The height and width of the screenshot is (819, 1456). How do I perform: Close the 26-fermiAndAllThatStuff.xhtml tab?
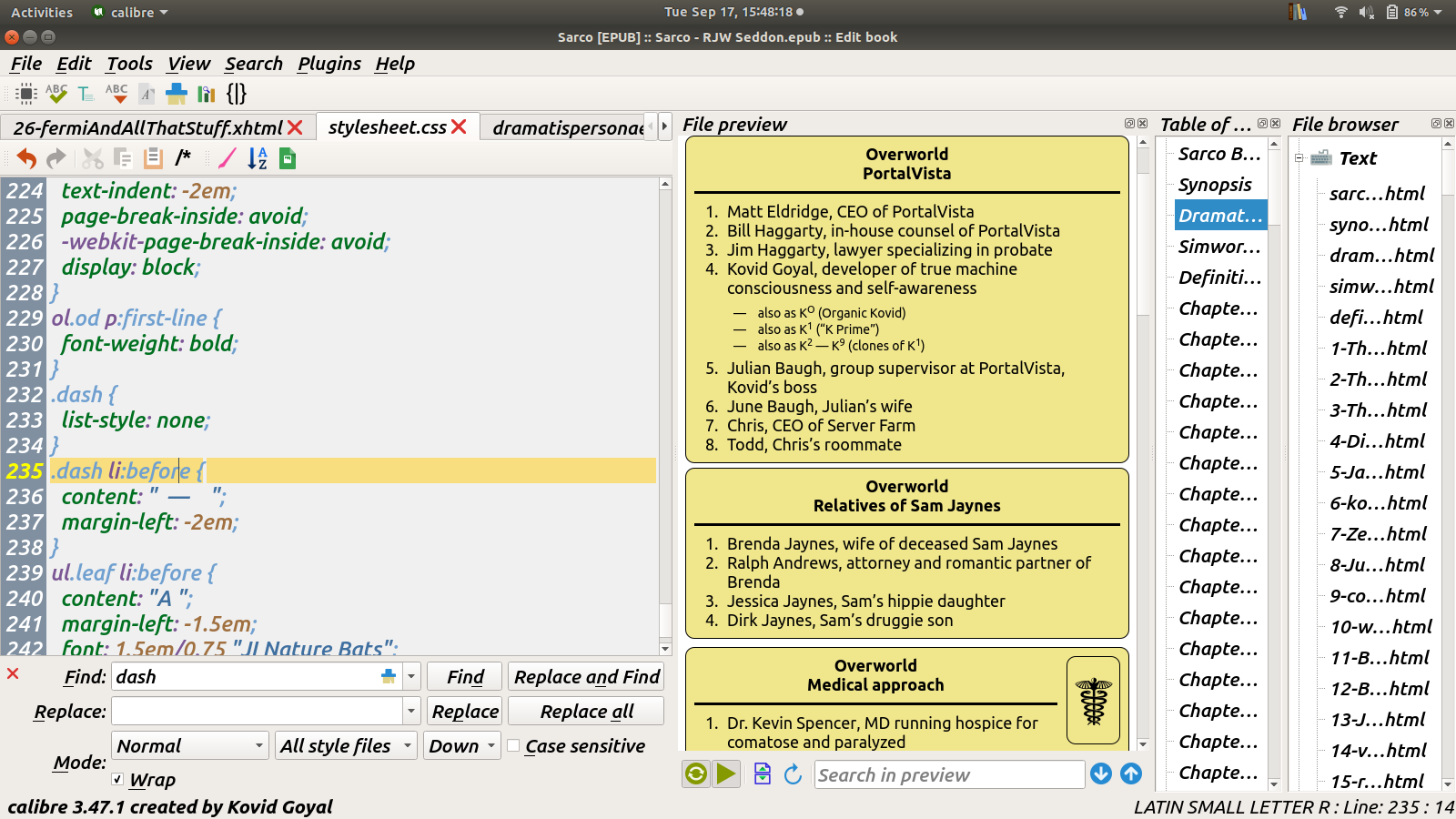(295, 127)
